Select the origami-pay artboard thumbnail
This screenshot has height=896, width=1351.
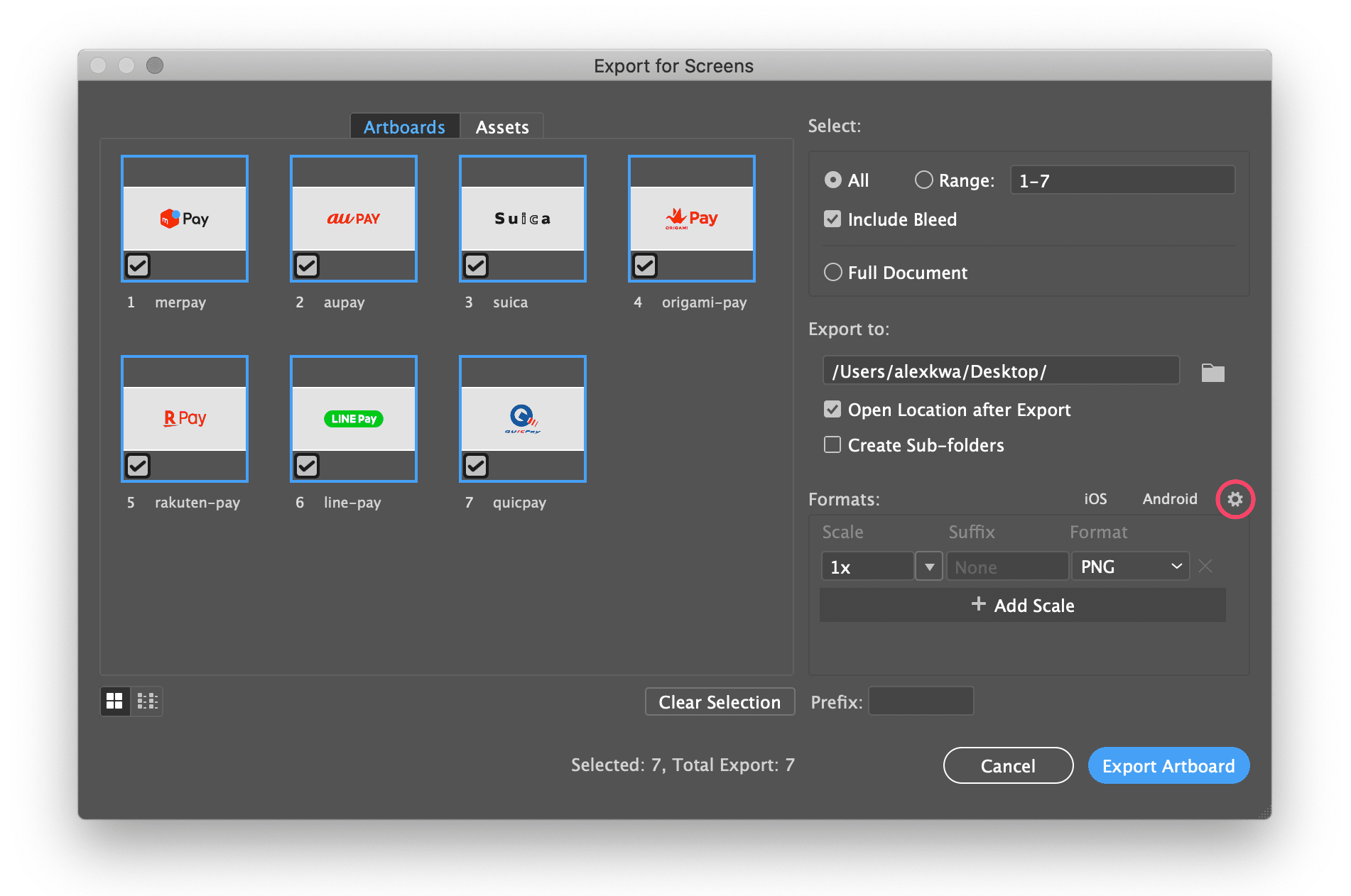click(x=692, y=219)
